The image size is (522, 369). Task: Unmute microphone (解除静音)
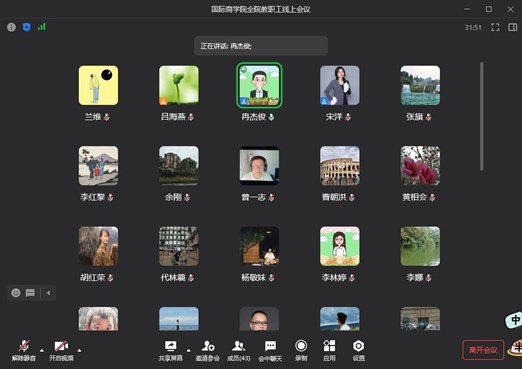click(x=24, y=350)
